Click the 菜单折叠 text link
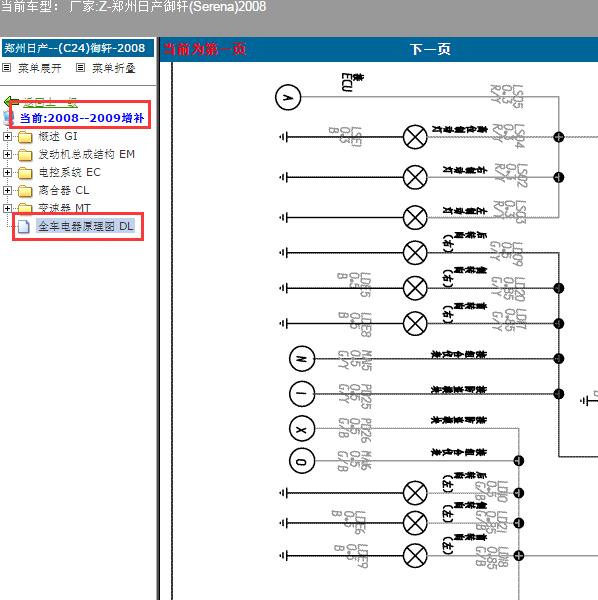This screenshot has width=598, height=600. coord(114,68)
